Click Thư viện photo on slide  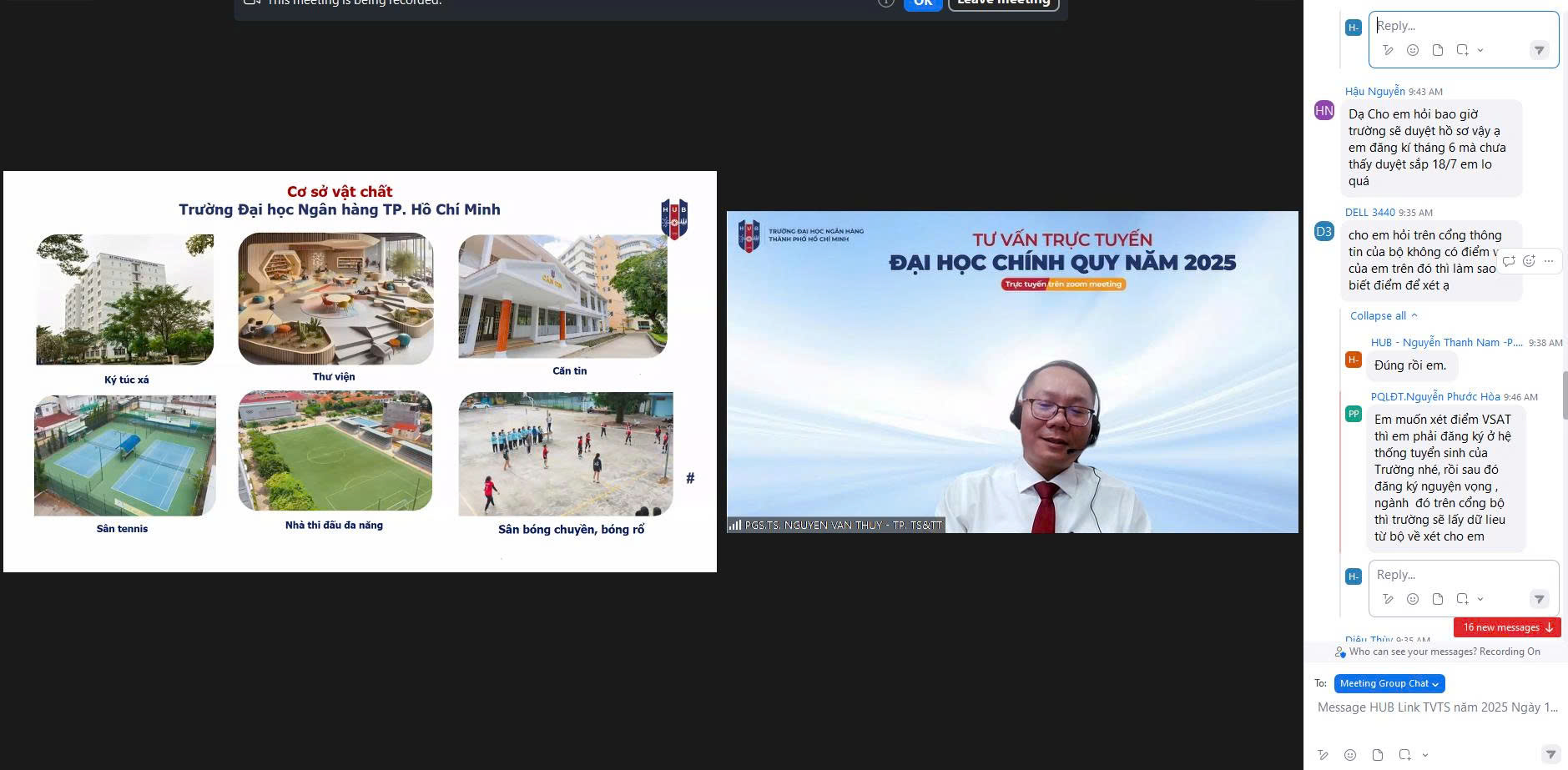click(335, 299)
